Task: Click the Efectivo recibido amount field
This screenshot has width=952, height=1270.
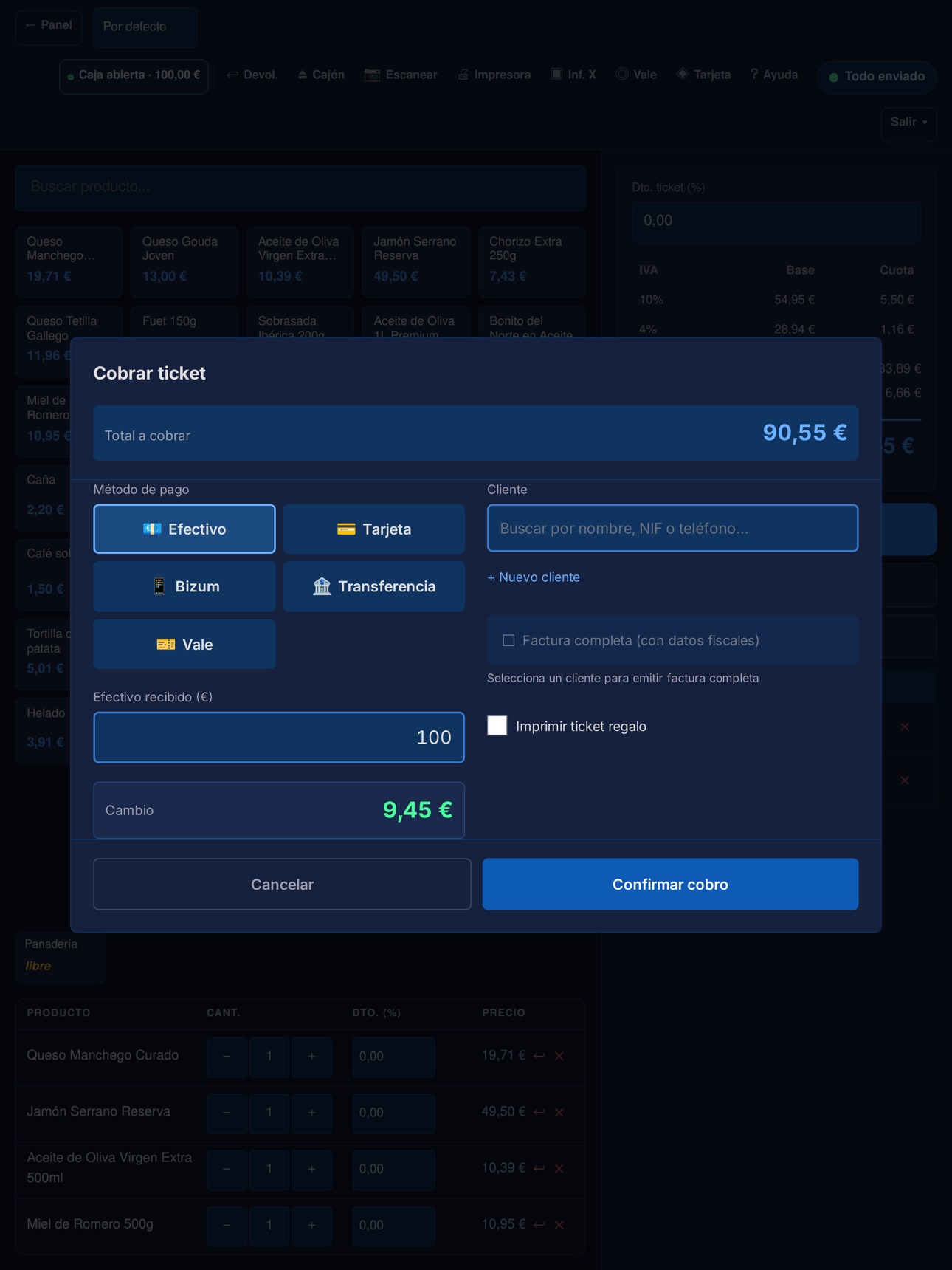Action: click(279, 737)
